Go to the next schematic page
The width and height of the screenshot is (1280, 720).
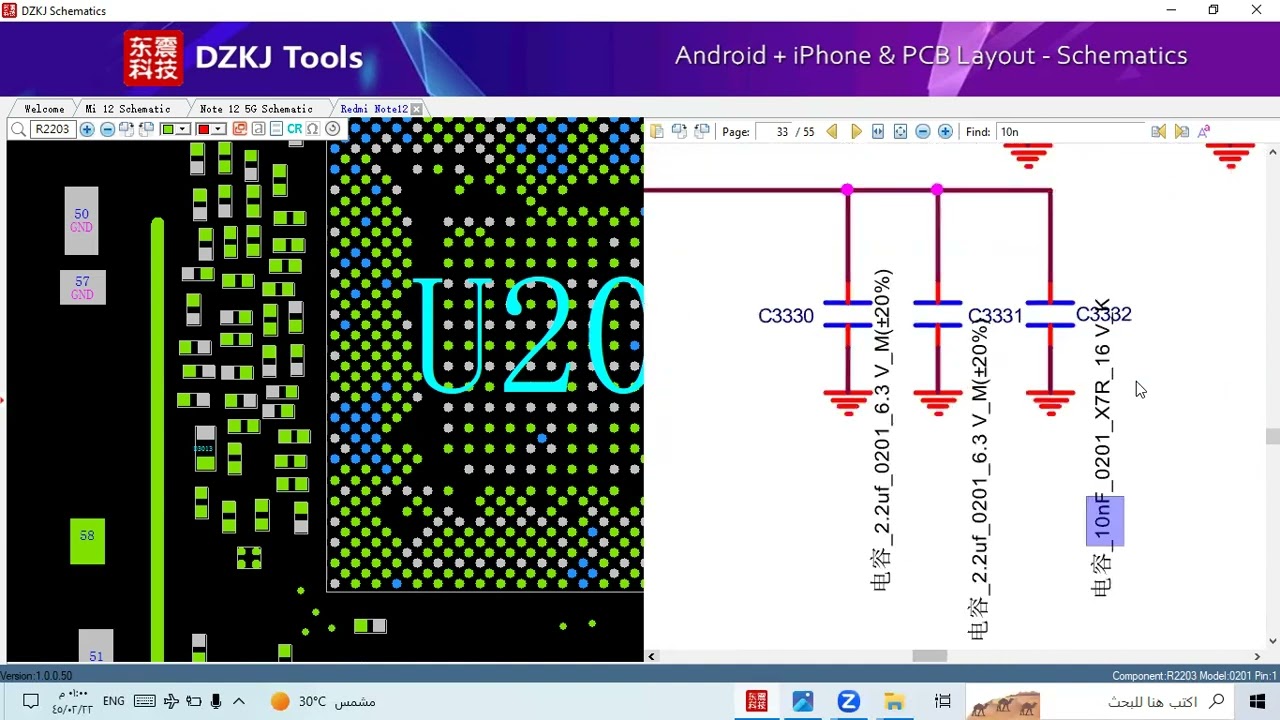856,131
